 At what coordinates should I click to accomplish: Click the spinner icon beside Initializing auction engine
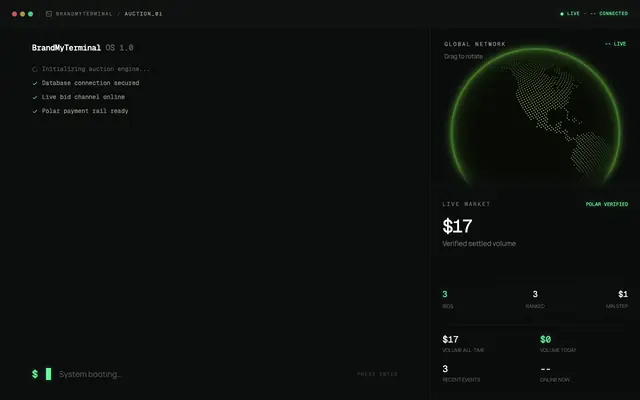point(35,69)
